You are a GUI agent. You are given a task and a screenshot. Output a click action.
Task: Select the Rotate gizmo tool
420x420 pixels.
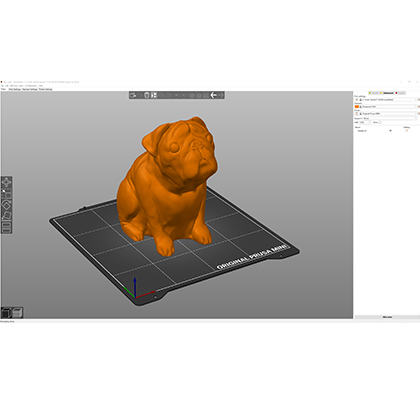point(7,205)
